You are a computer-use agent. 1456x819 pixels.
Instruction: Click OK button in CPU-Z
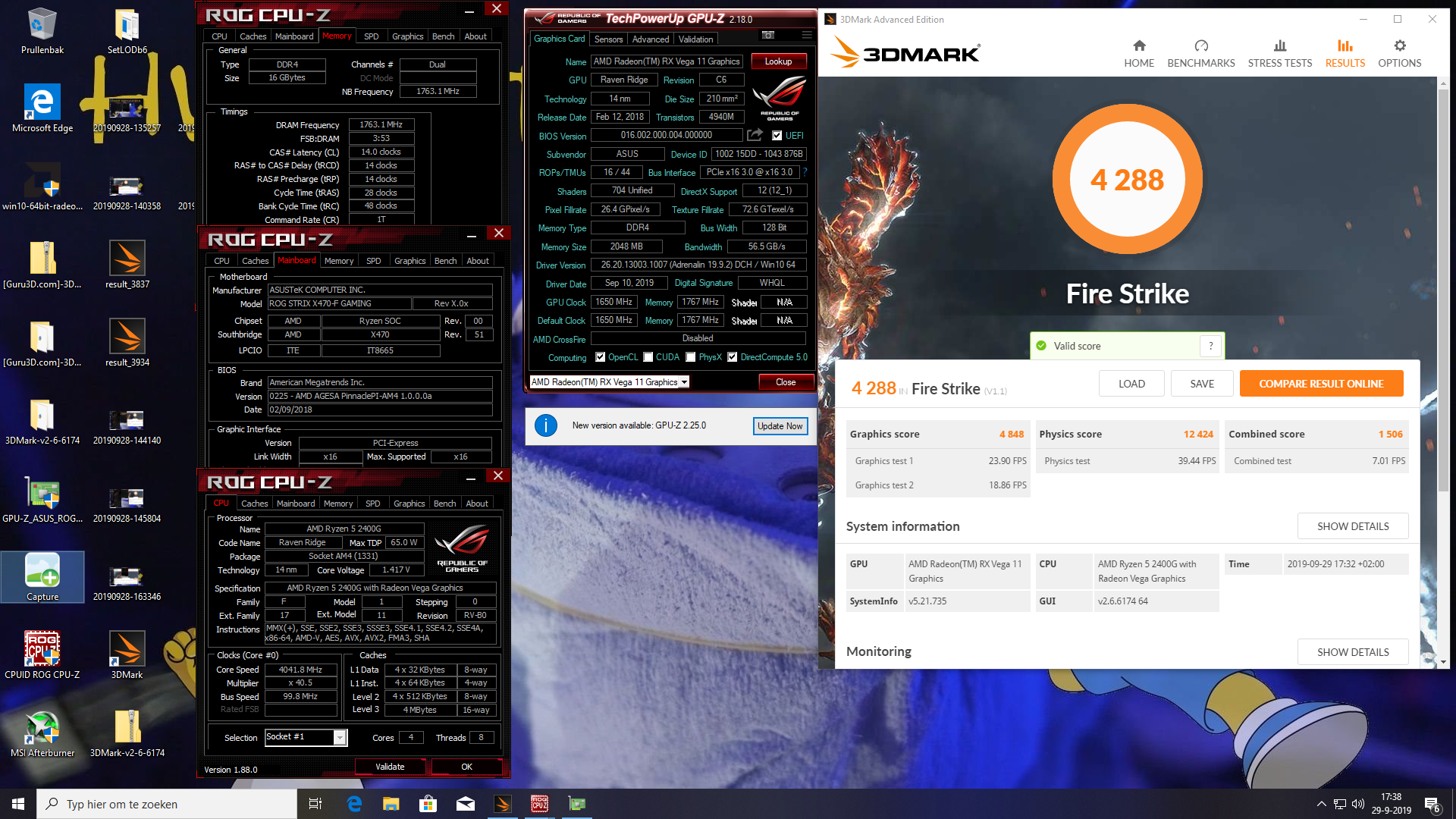[x=466, y=767]
